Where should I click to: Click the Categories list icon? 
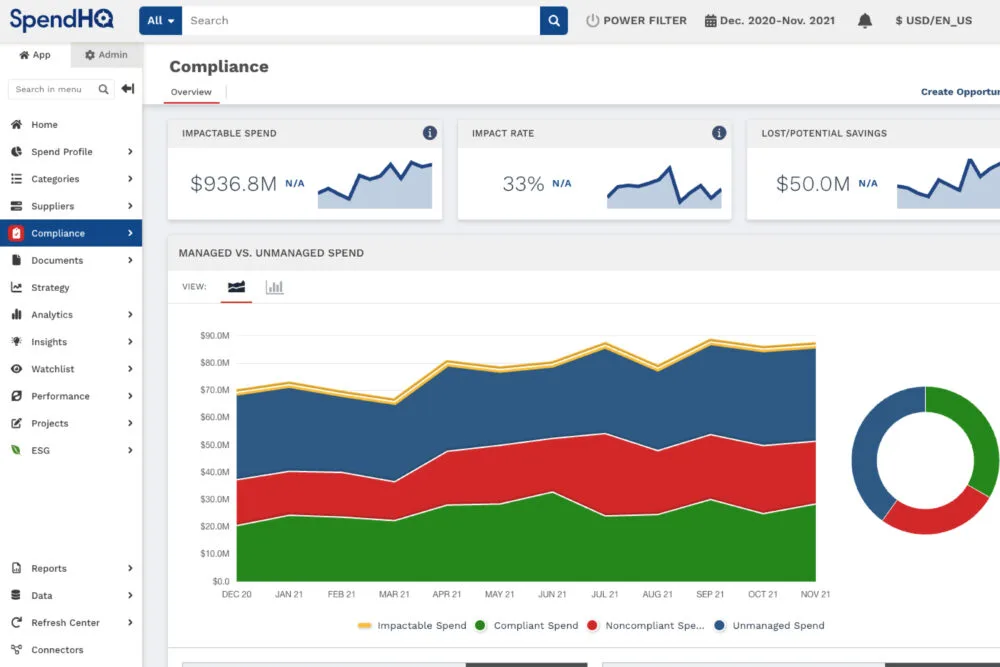click(x=17, y=179)
